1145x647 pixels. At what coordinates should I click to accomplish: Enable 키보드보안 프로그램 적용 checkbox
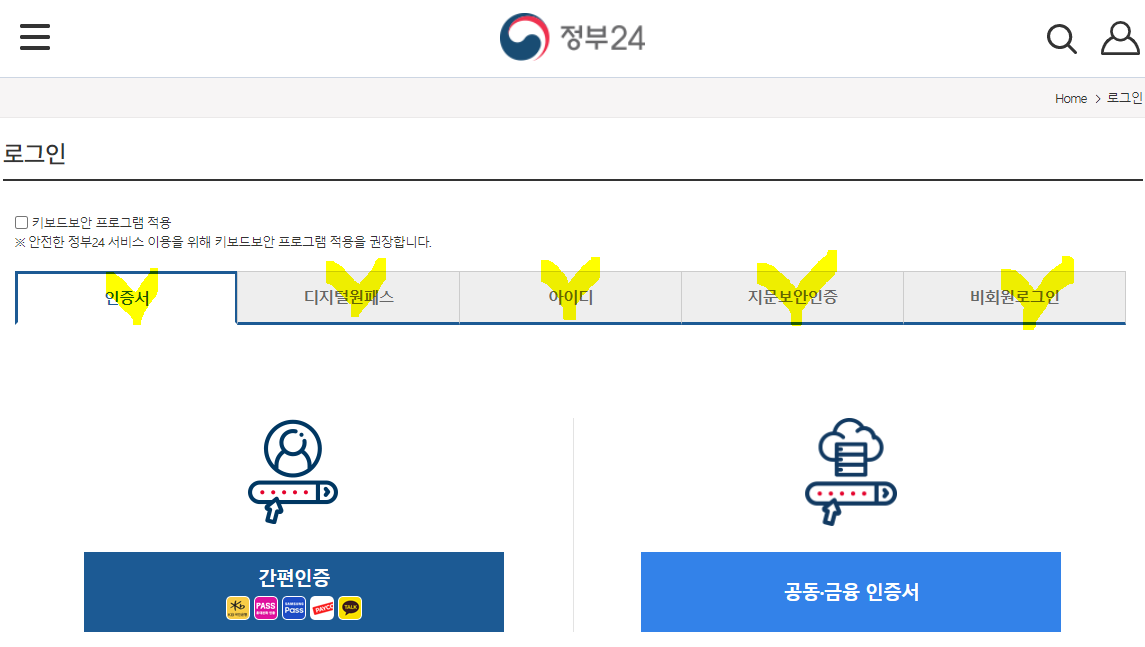[x=21, y=222]
